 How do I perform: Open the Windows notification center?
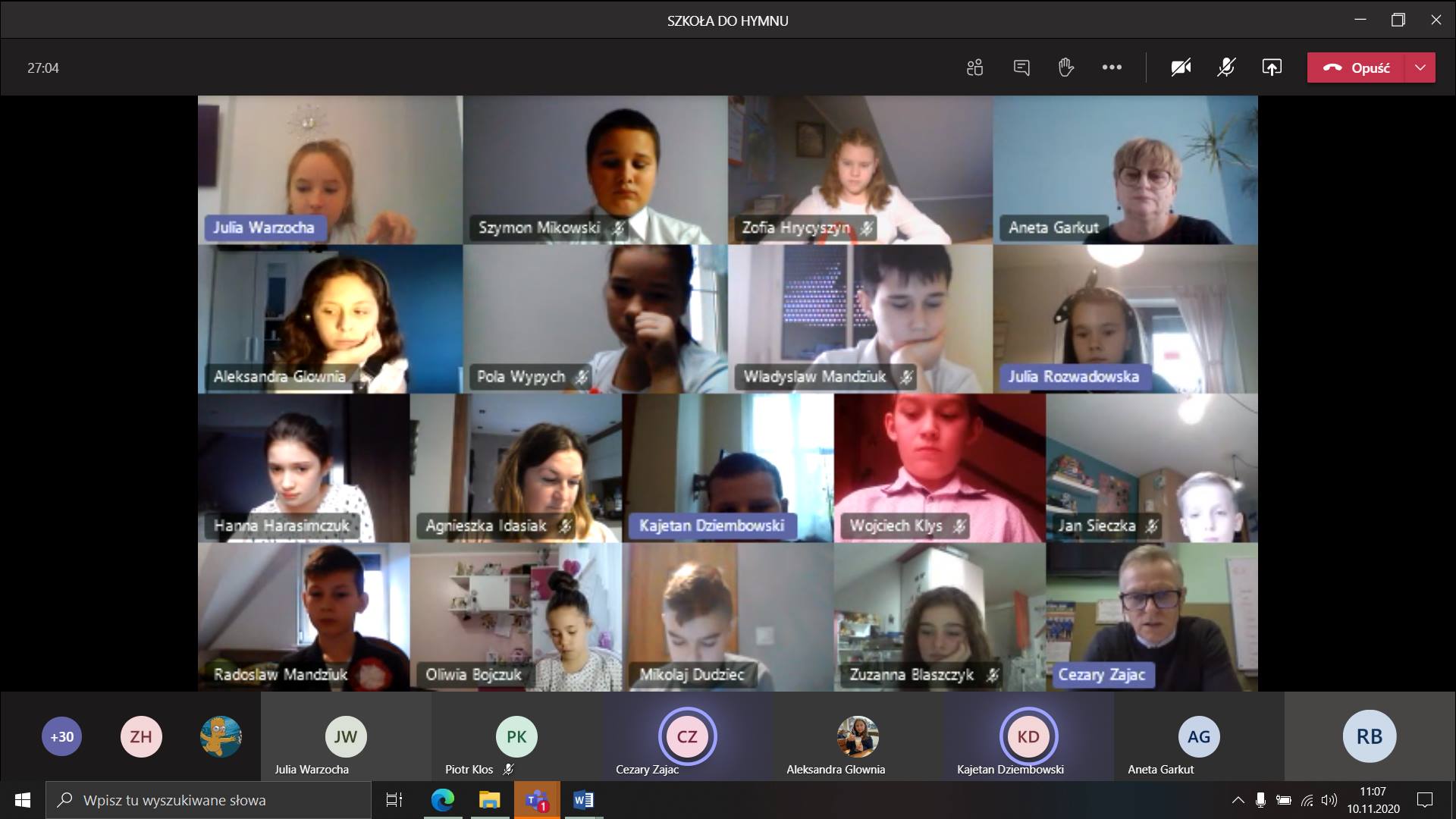pyautogui.click(x=1425, y=800)
